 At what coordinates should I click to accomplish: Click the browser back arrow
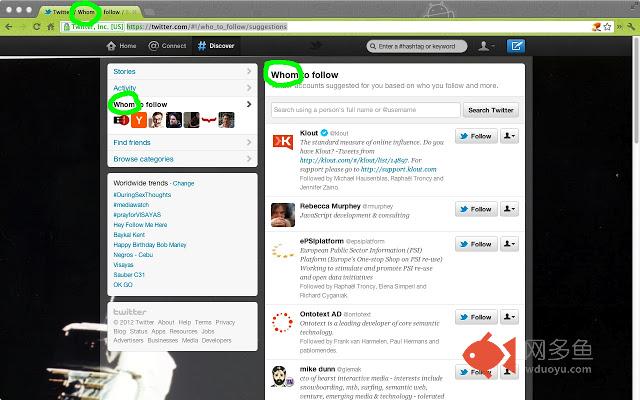9,27
